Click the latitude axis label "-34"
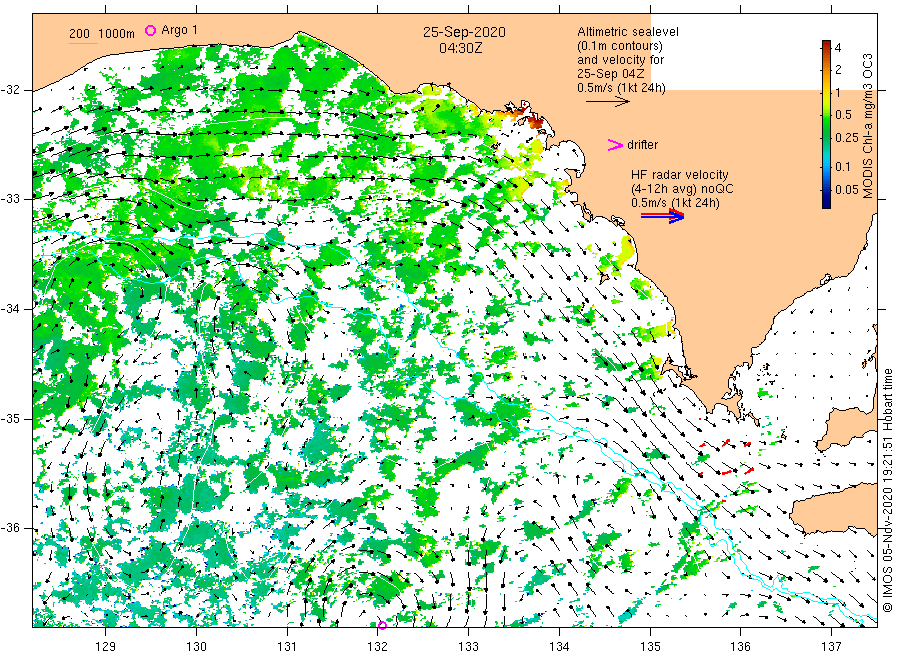This screenshot has height=660, width=900. point(11,309)
